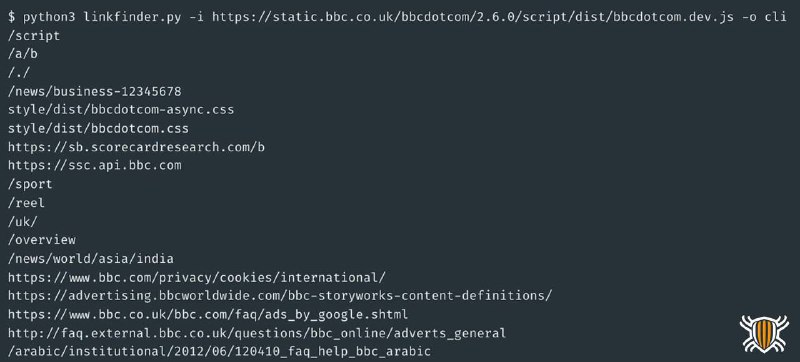Select the /uk/ path line
The width and height of the screenshot is (800, 362).
pos(23,222)
